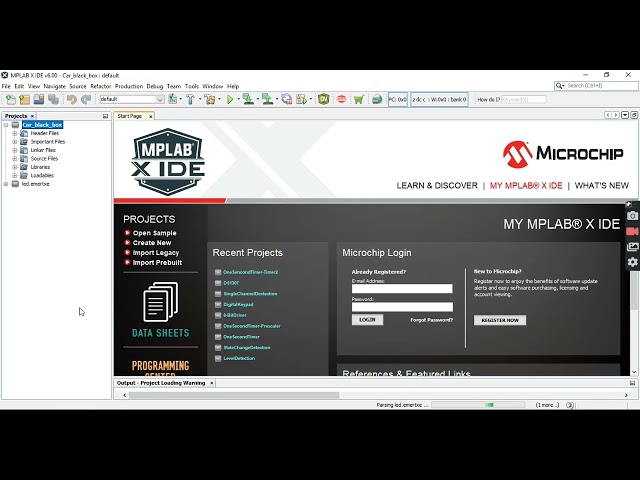Click the Output panel horizontal scrollbar
Viewport: 640px width, 480px height.
pos(234,395)
